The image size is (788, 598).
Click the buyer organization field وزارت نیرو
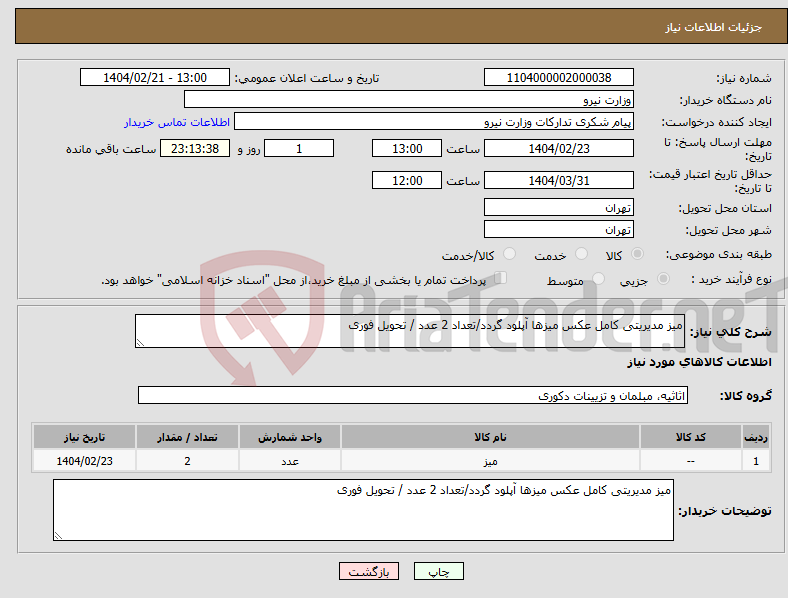pyautogui.click(x=409, y=99)
